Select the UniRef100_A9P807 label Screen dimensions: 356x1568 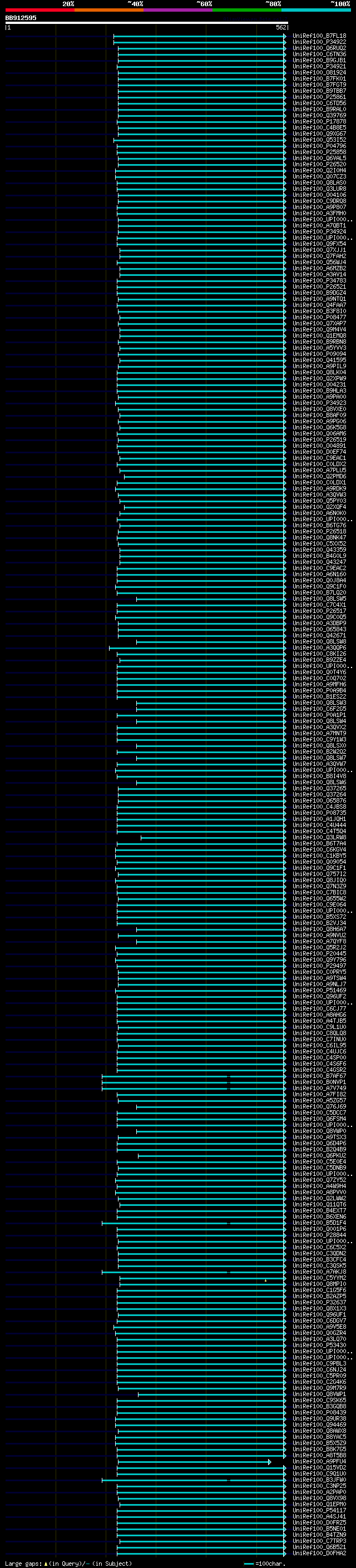pos(319,207)
